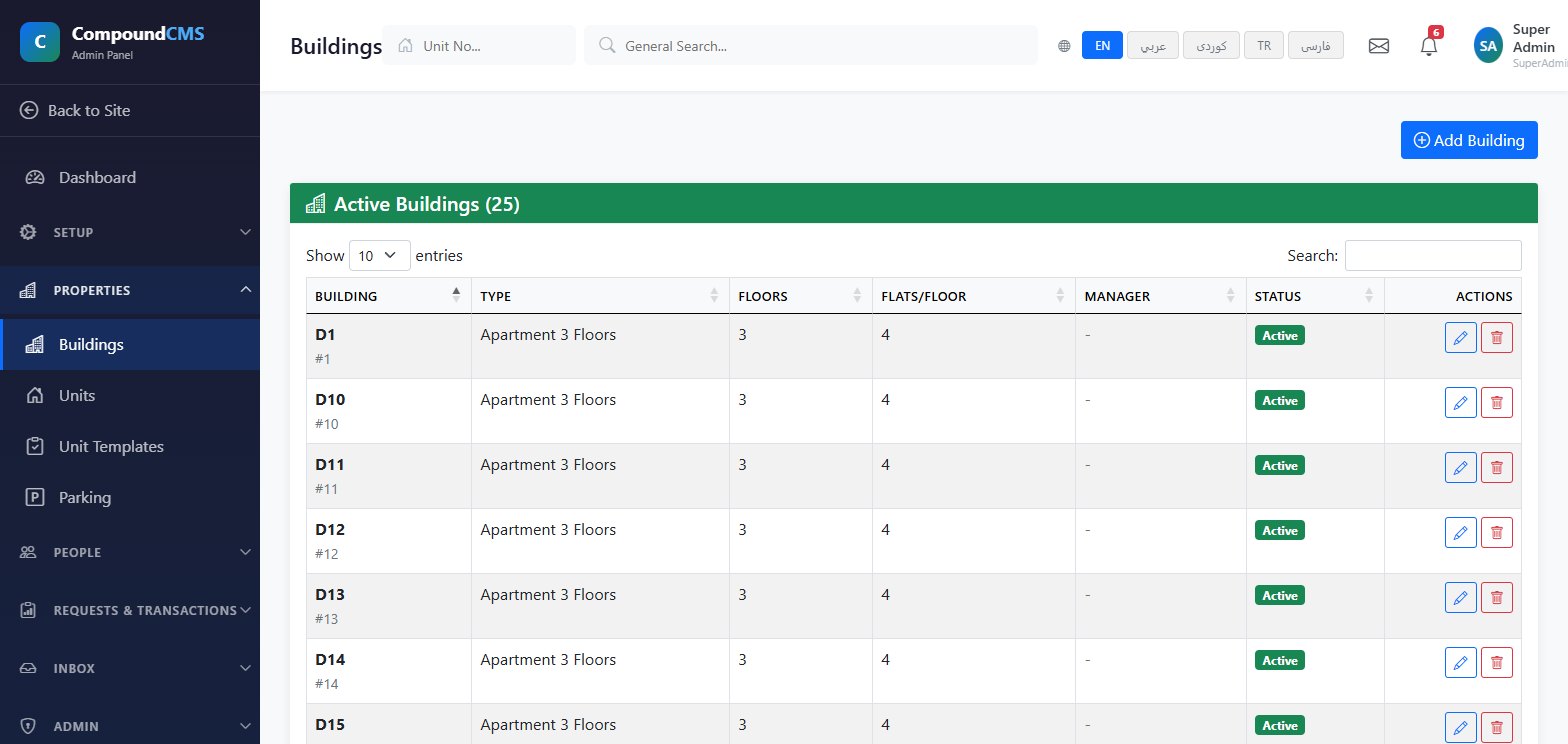Image resolution: width=1568 pixels, height=744 pixels.
Task: Edit building D10 with pencil icon
Action: pyautogui.click(x=1461, y=403)
